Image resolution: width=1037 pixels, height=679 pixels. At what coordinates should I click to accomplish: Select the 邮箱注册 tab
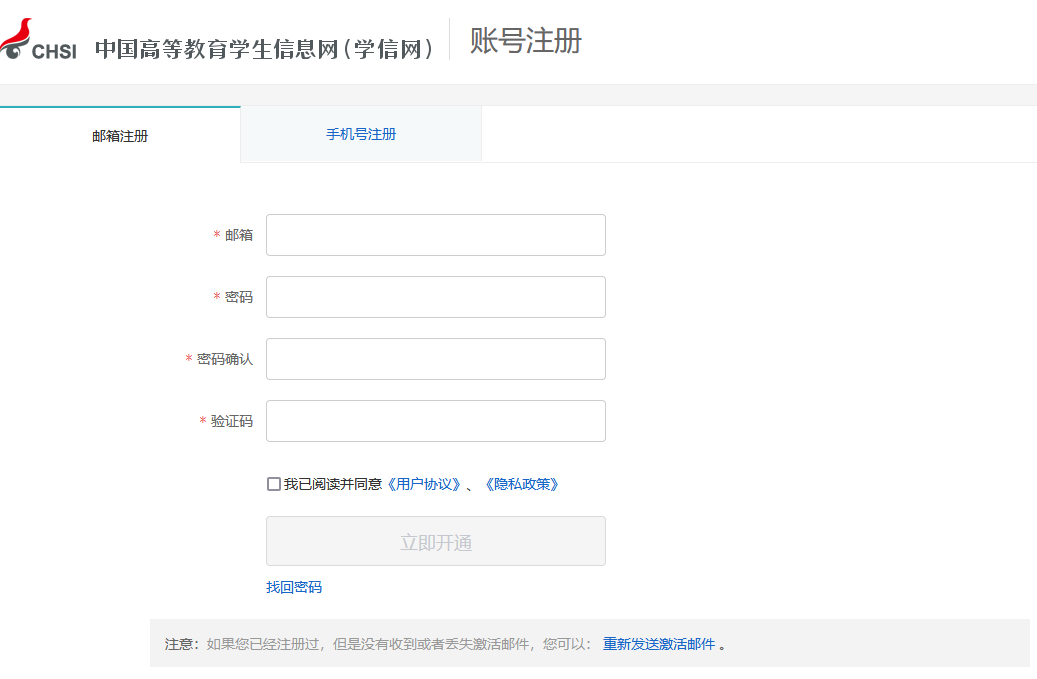120,135
